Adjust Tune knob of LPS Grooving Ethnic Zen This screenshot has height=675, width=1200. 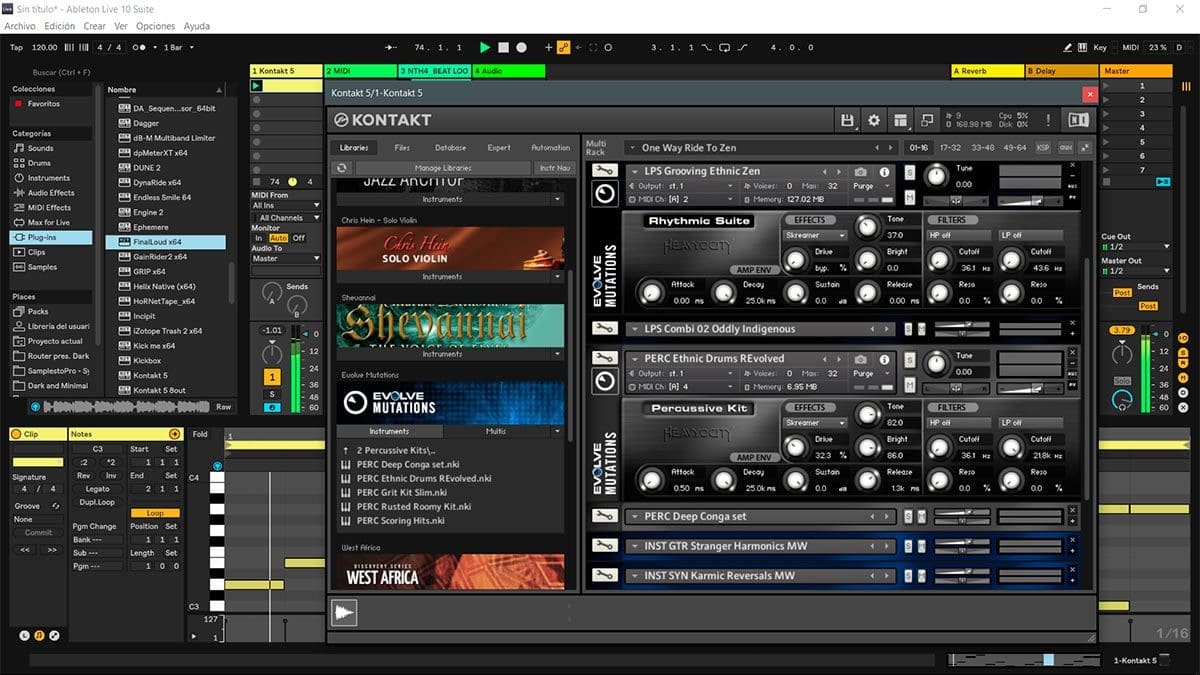coord(936,176)
